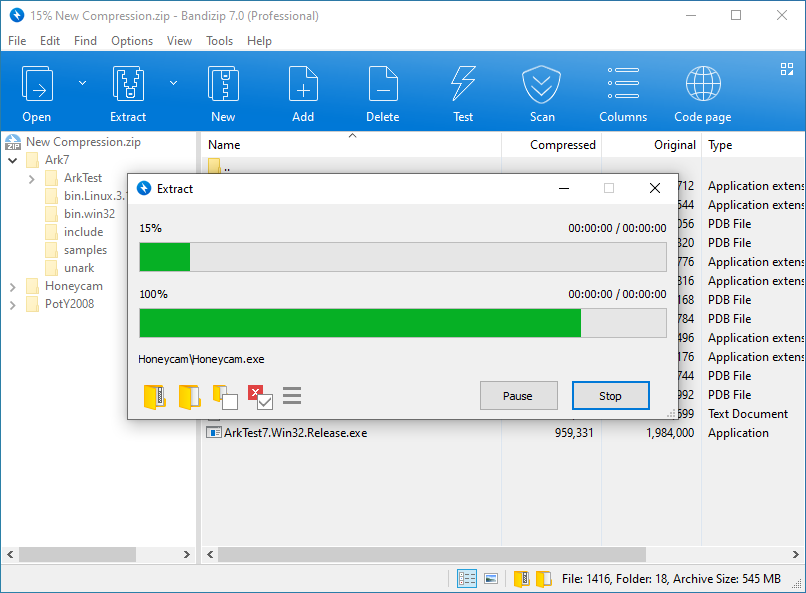The height and width of the screenshot is (593, 806).
Task: Click the New archive toolbar icon
Action: coord(223,85)
